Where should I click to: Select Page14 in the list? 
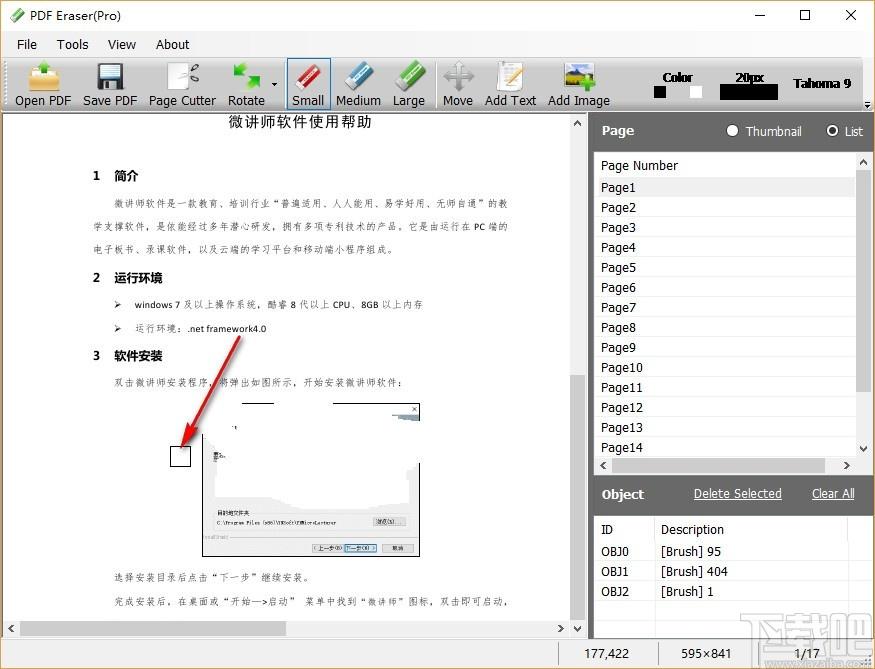[725, 447]
